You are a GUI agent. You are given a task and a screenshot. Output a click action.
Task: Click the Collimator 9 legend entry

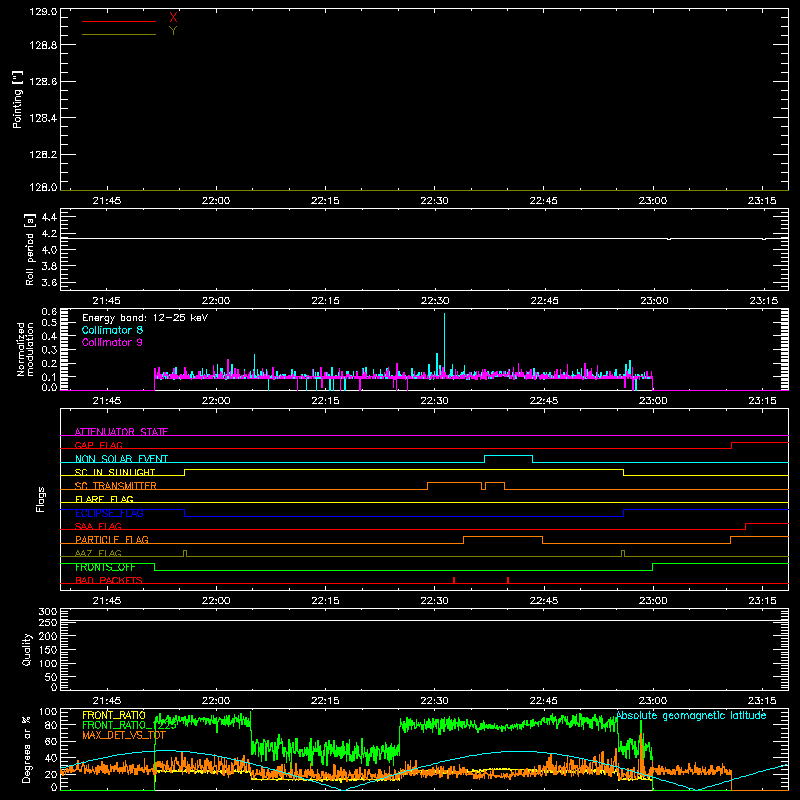click(113, 342)
